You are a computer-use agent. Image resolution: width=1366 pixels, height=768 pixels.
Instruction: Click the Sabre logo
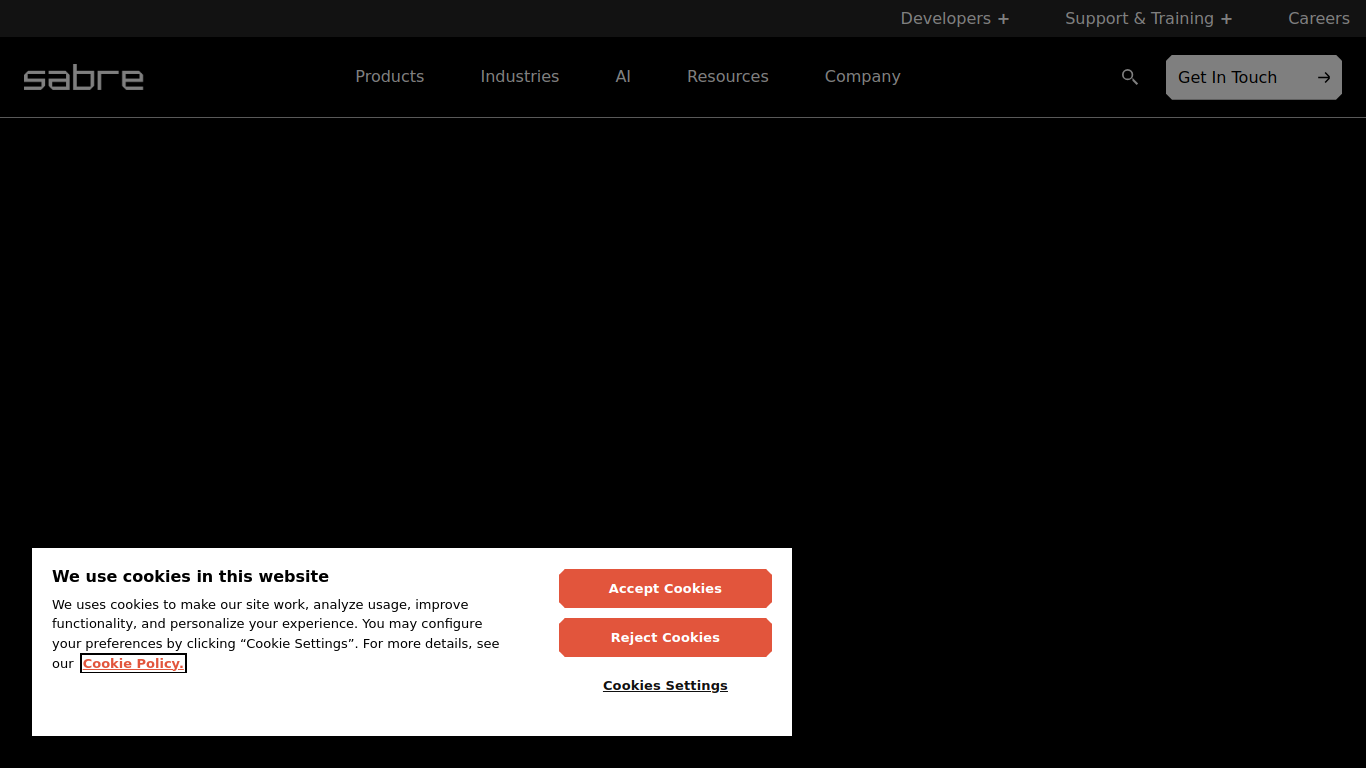pos(84,78)
